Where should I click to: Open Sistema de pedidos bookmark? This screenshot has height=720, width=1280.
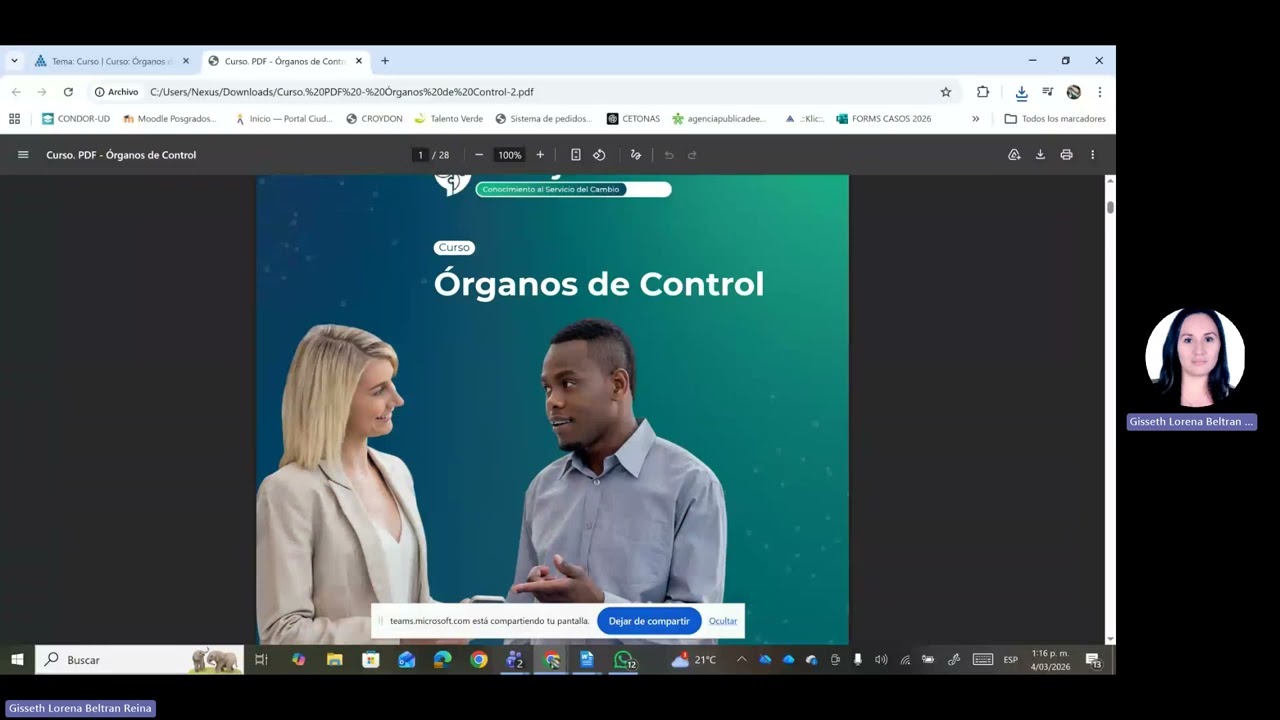pos(544,119)
